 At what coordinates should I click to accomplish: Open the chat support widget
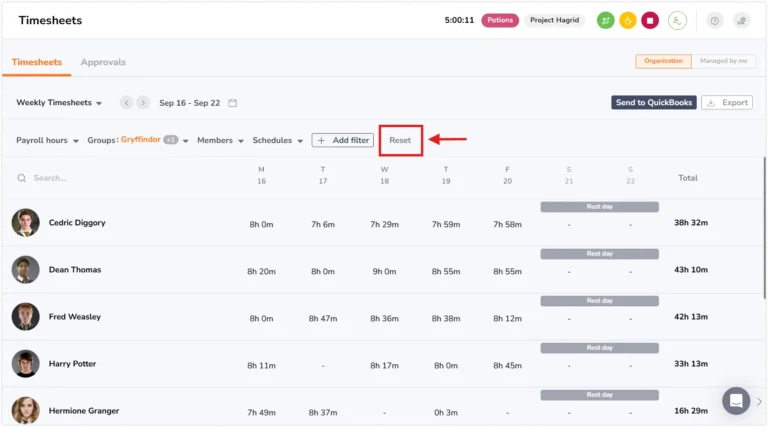[736, 401]
